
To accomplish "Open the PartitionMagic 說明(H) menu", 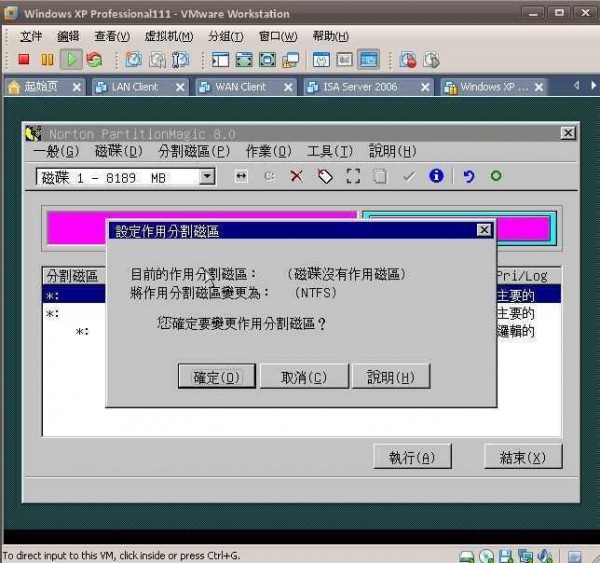I will coord(393,151).
